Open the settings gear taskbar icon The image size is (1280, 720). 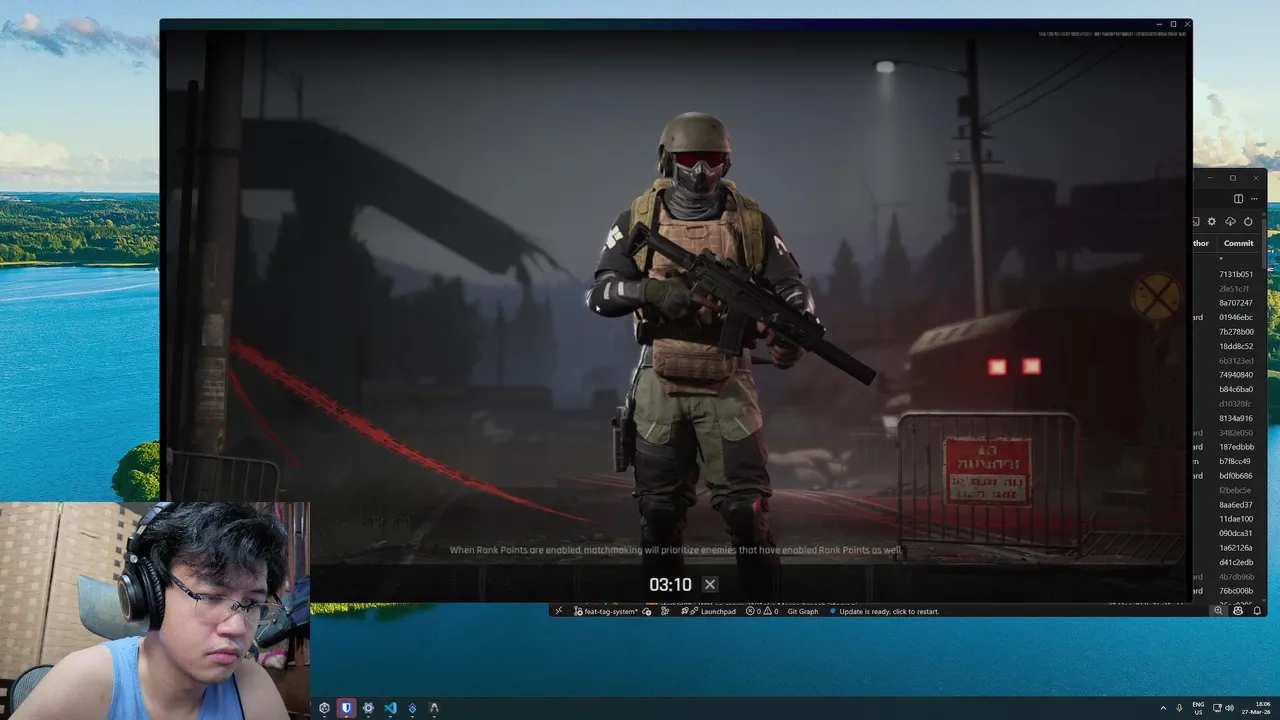[368, 708]
